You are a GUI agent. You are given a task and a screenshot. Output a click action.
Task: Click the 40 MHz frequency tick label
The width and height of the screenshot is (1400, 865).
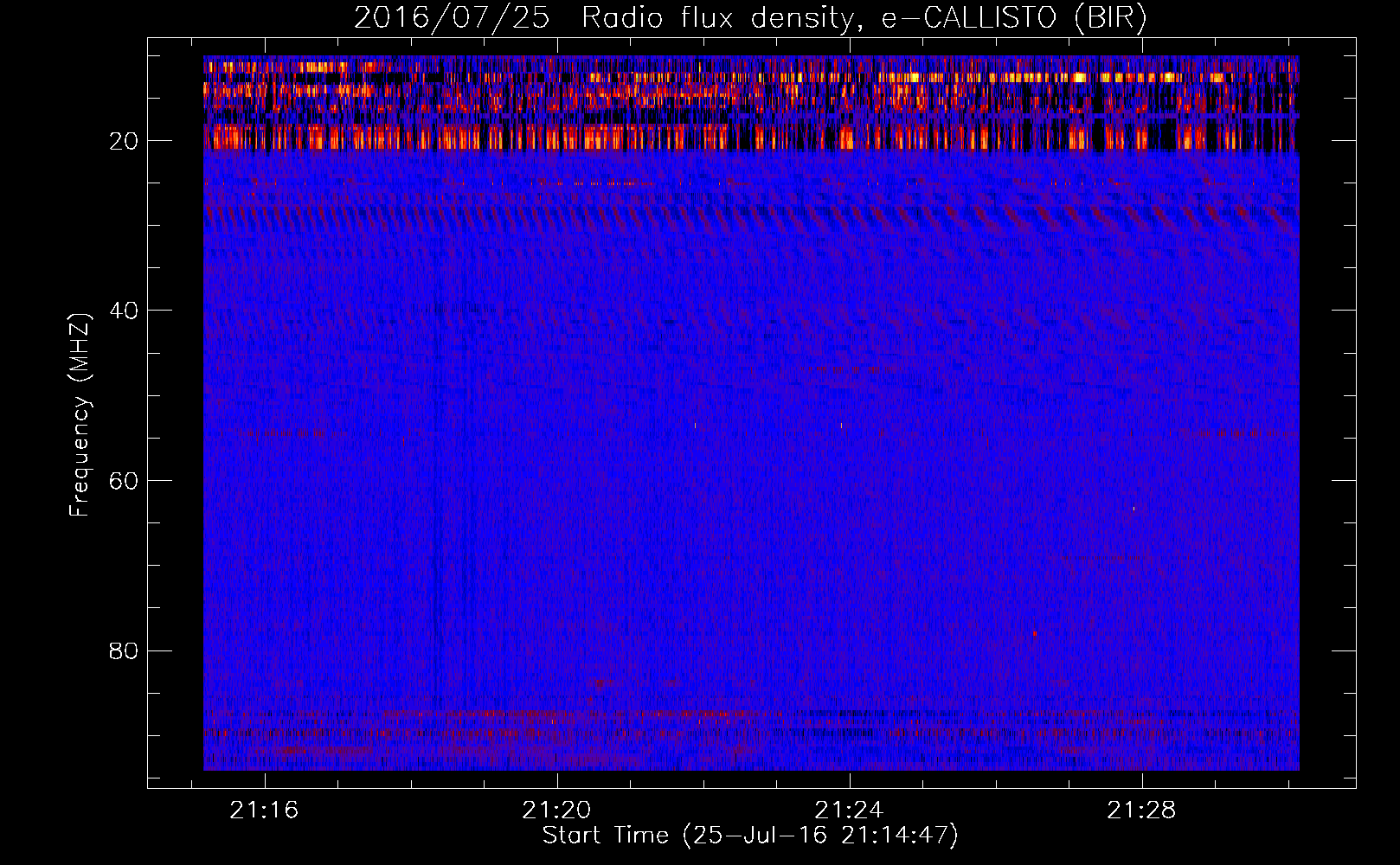[125, 311]
